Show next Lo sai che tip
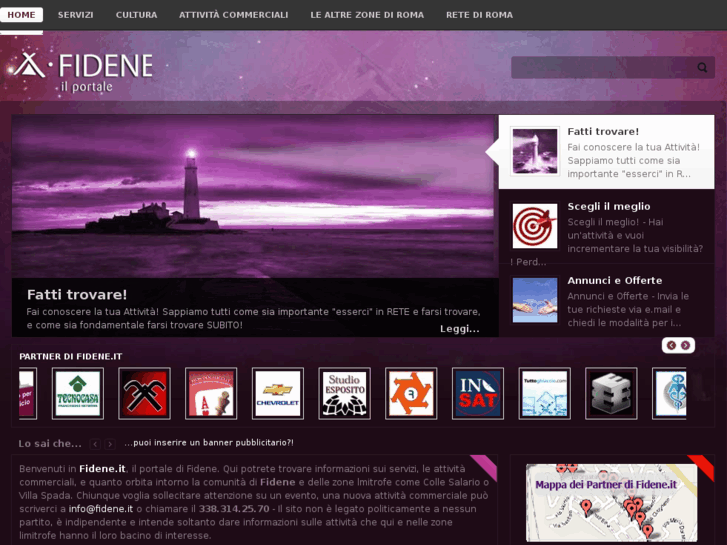This screenshot has height=545, width=727. tap(110, 444)
